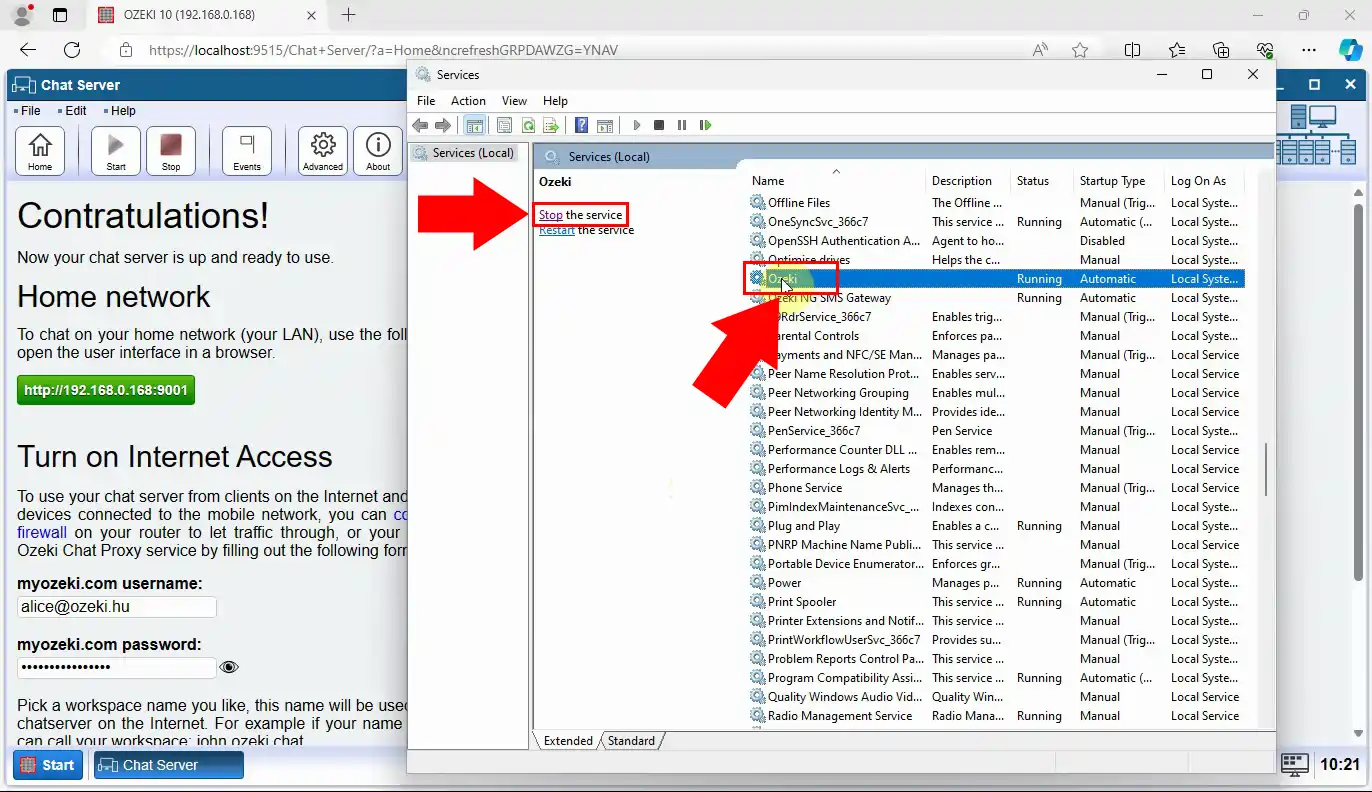Open the blue Help icon in Services toolbar

[x=582, y=125]
